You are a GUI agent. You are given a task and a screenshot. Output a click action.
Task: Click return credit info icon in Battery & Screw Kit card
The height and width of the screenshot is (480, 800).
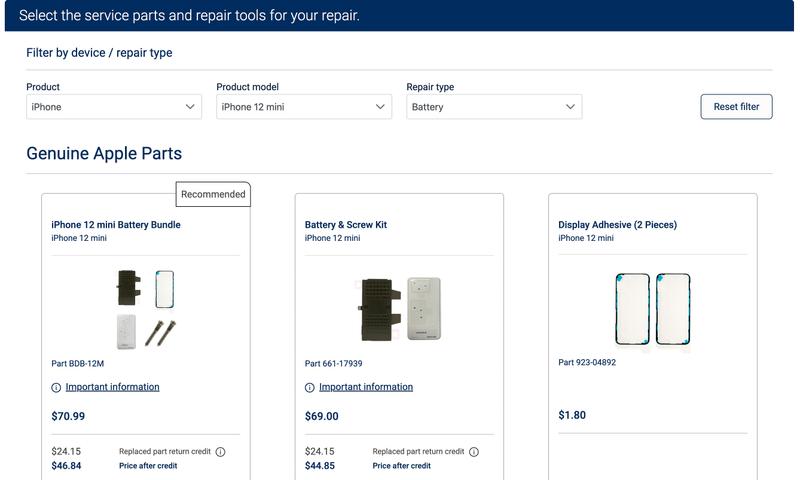tap(474, 452)
